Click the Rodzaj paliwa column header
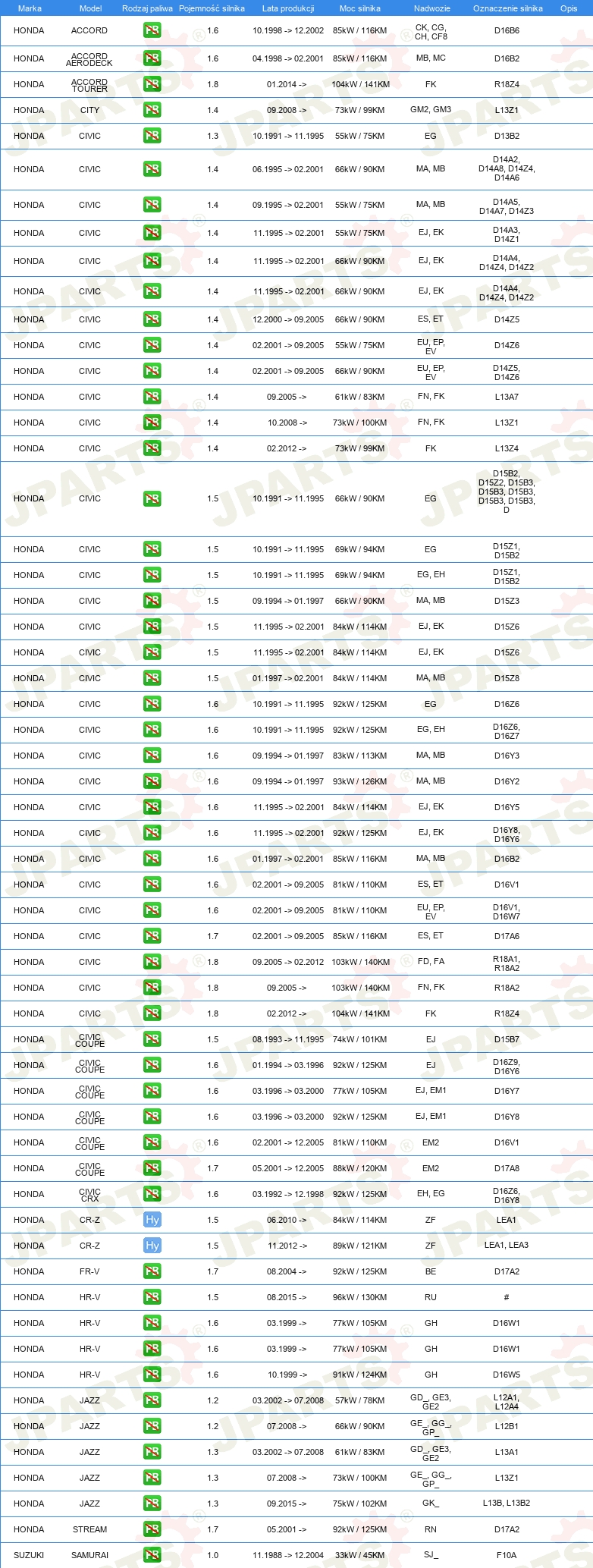The width and height of the screenshot is (593, 1568). click(147, 8)
